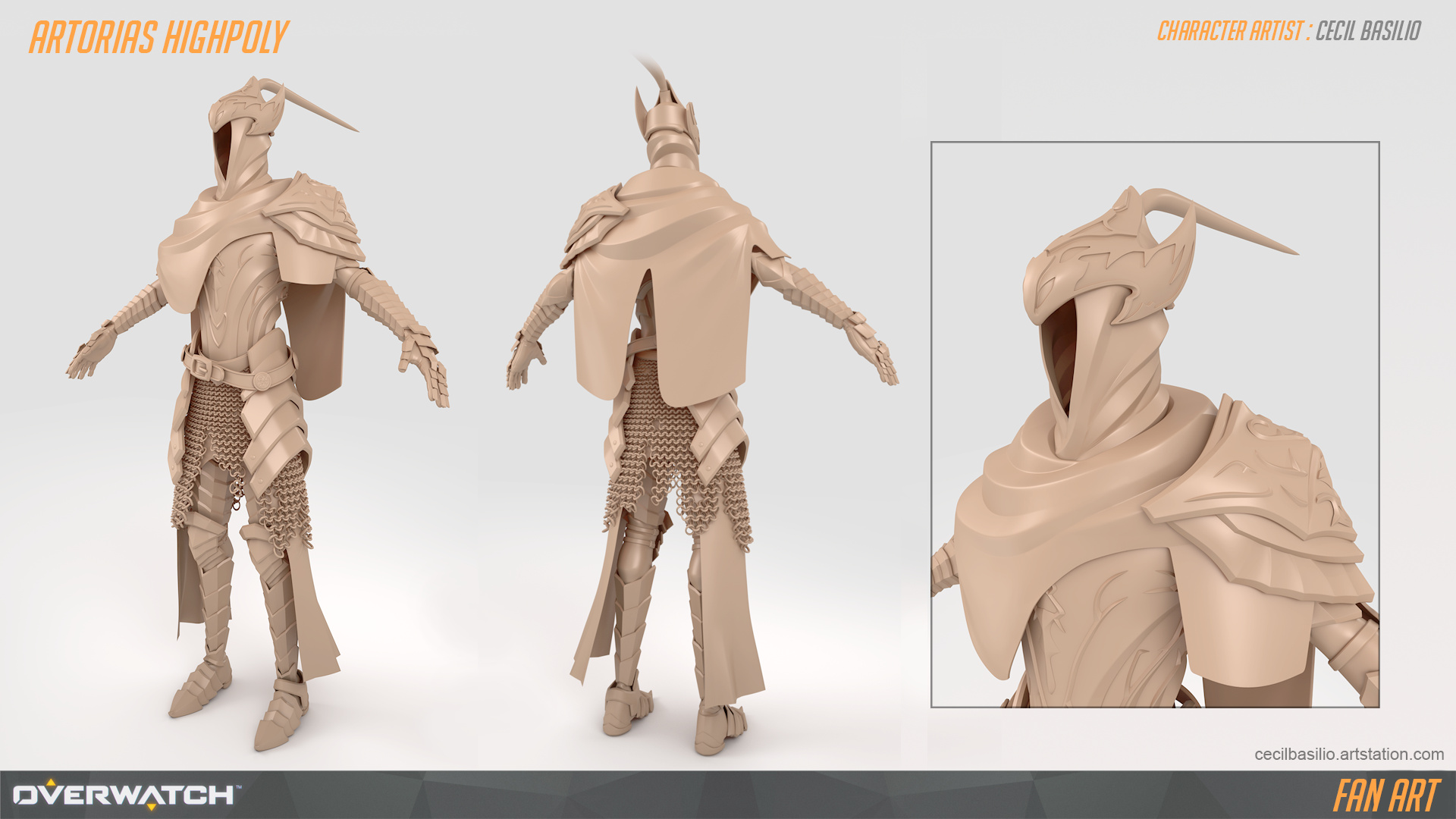Viewport: 1456px width, 819px height.
Task: Click the 'CHARACTER ARTIST :' label text
Action: (x=1234, y=31)
